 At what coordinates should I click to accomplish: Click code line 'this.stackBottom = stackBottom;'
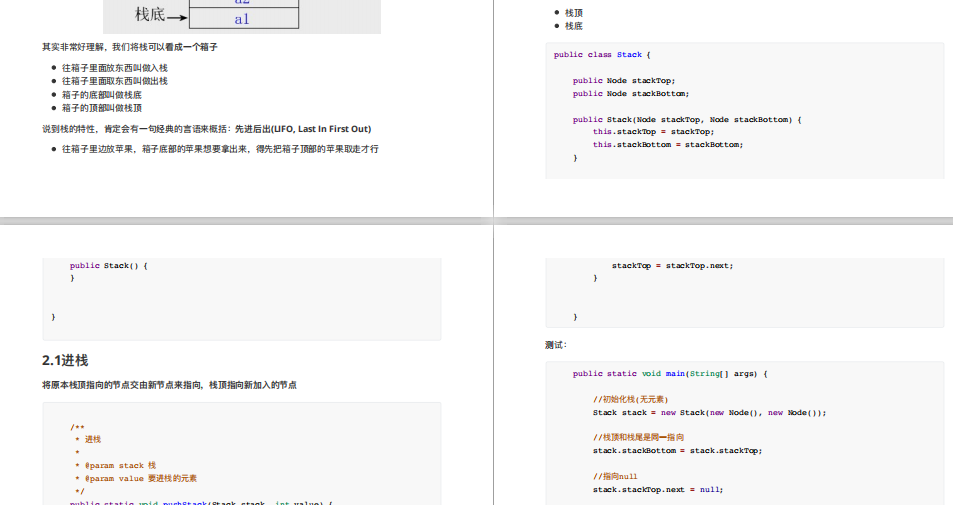point(668,145)
